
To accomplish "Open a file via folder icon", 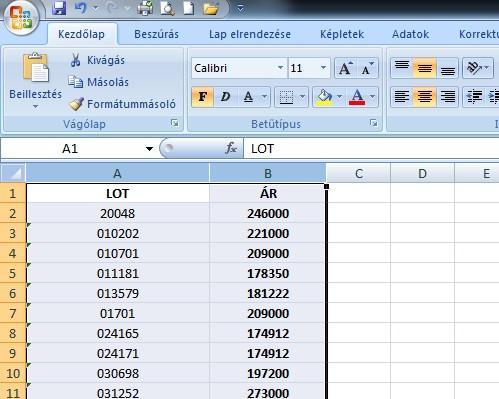I will tap(211, 8).
